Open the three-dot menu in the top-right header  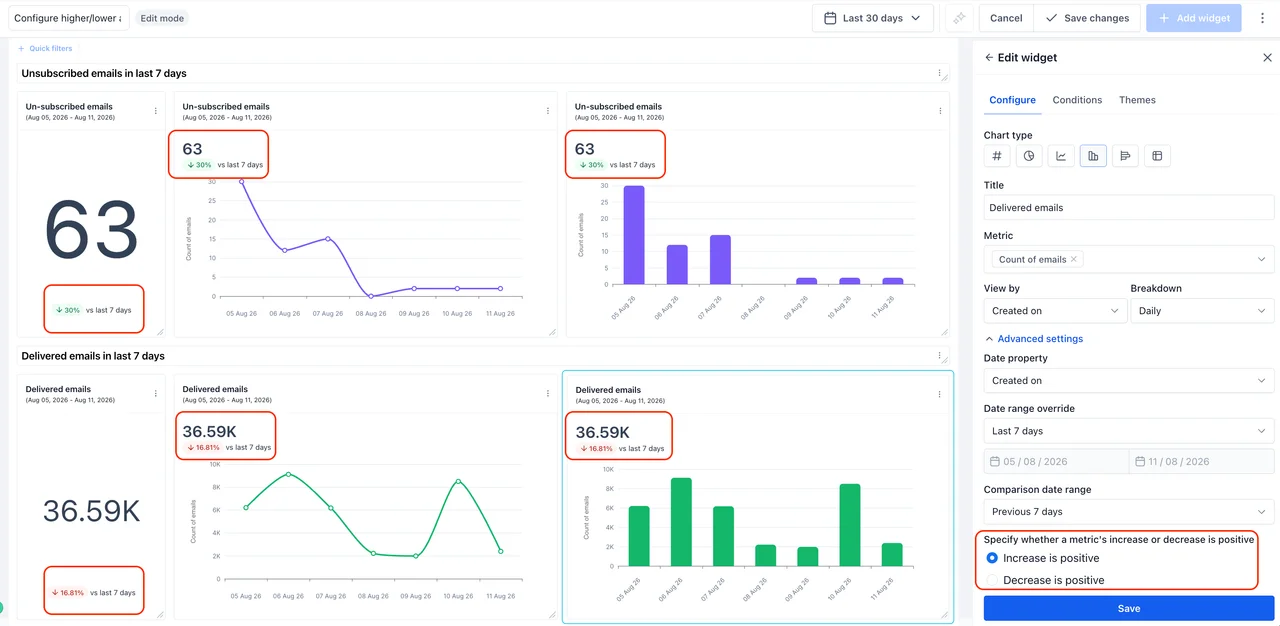click(1262, 18)
